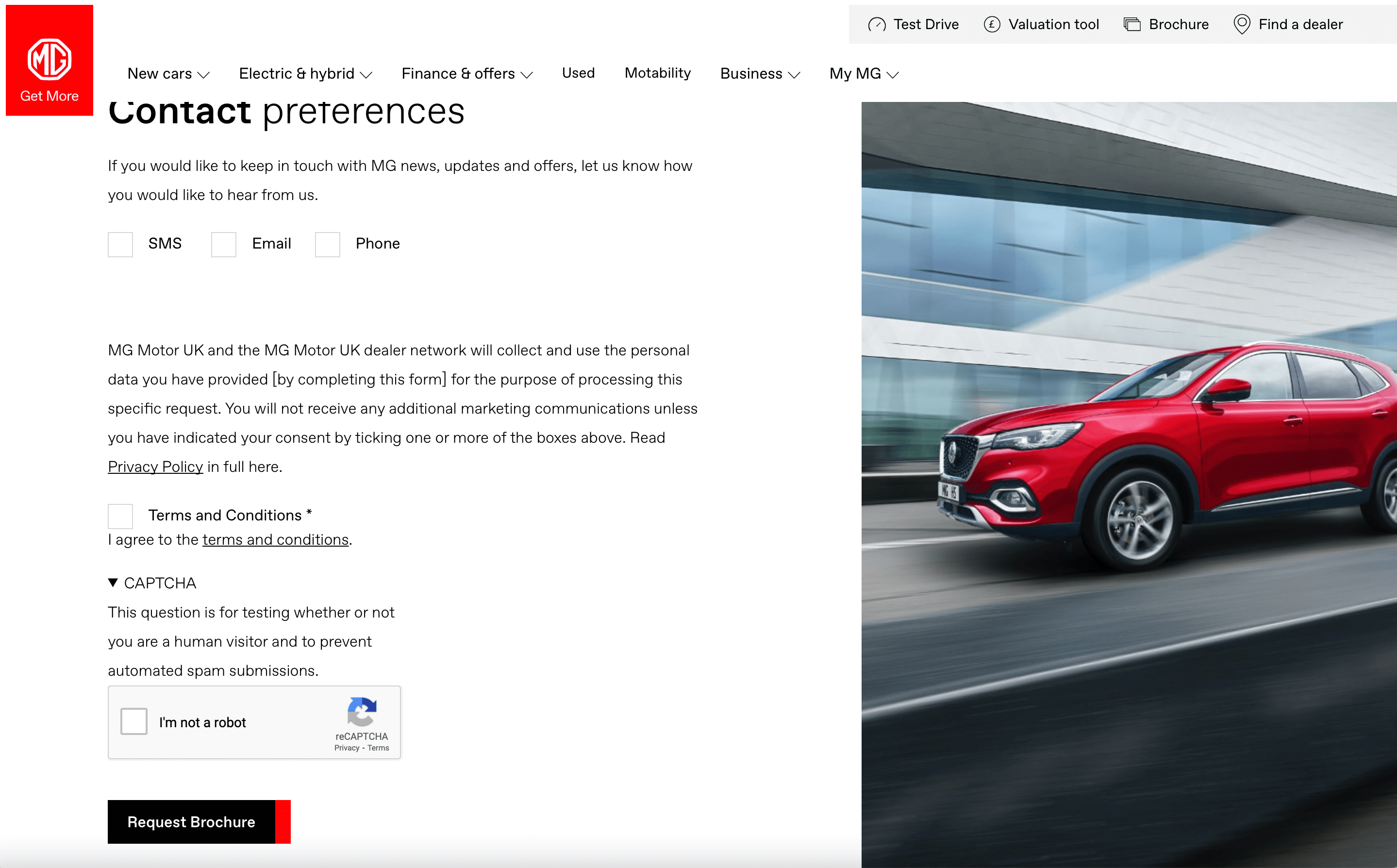
Task: Click the Terms and Conditions * label
Action: (230, 516)
